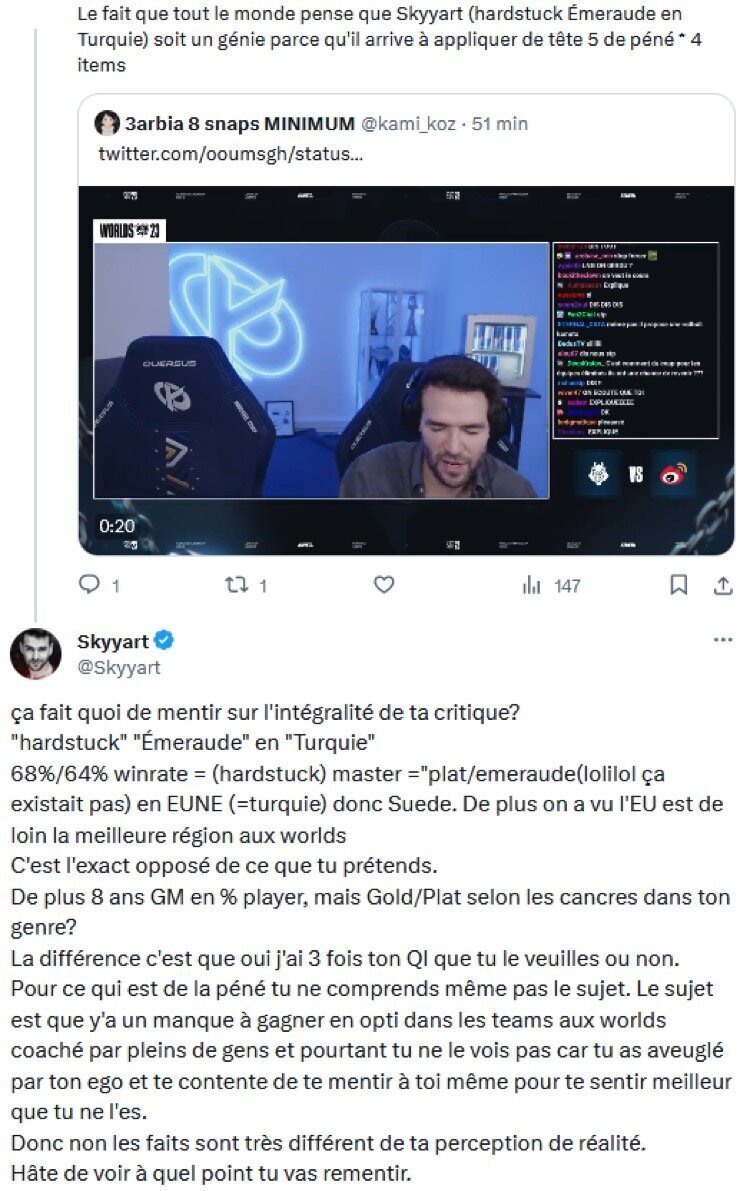This screenshot has width=750, height=1191.
Task: Open Skyyart's profile avatar
Action: (x=36, y=653)
